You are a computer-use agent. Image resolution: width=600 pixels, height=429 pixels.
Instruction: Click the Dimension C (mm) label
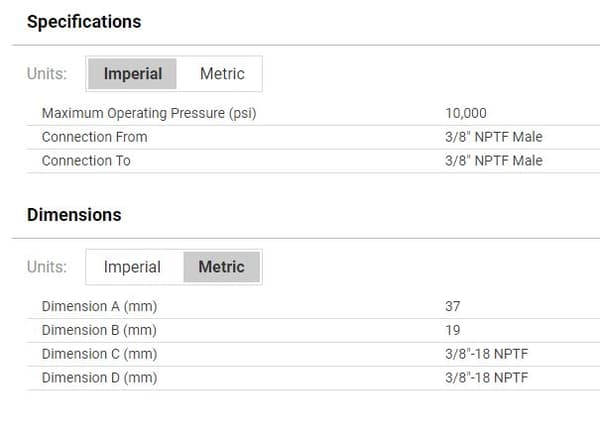click(99, 354)
